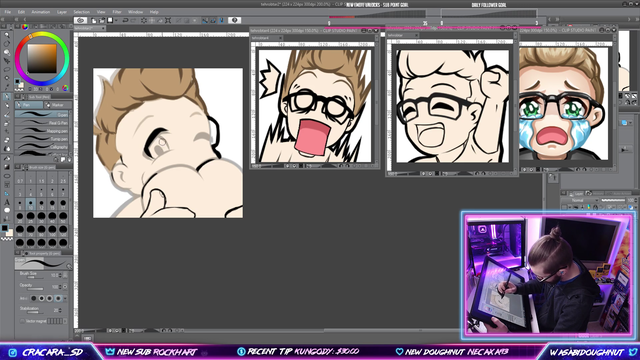Pick a shade in the color square

[x=42, y=58]
